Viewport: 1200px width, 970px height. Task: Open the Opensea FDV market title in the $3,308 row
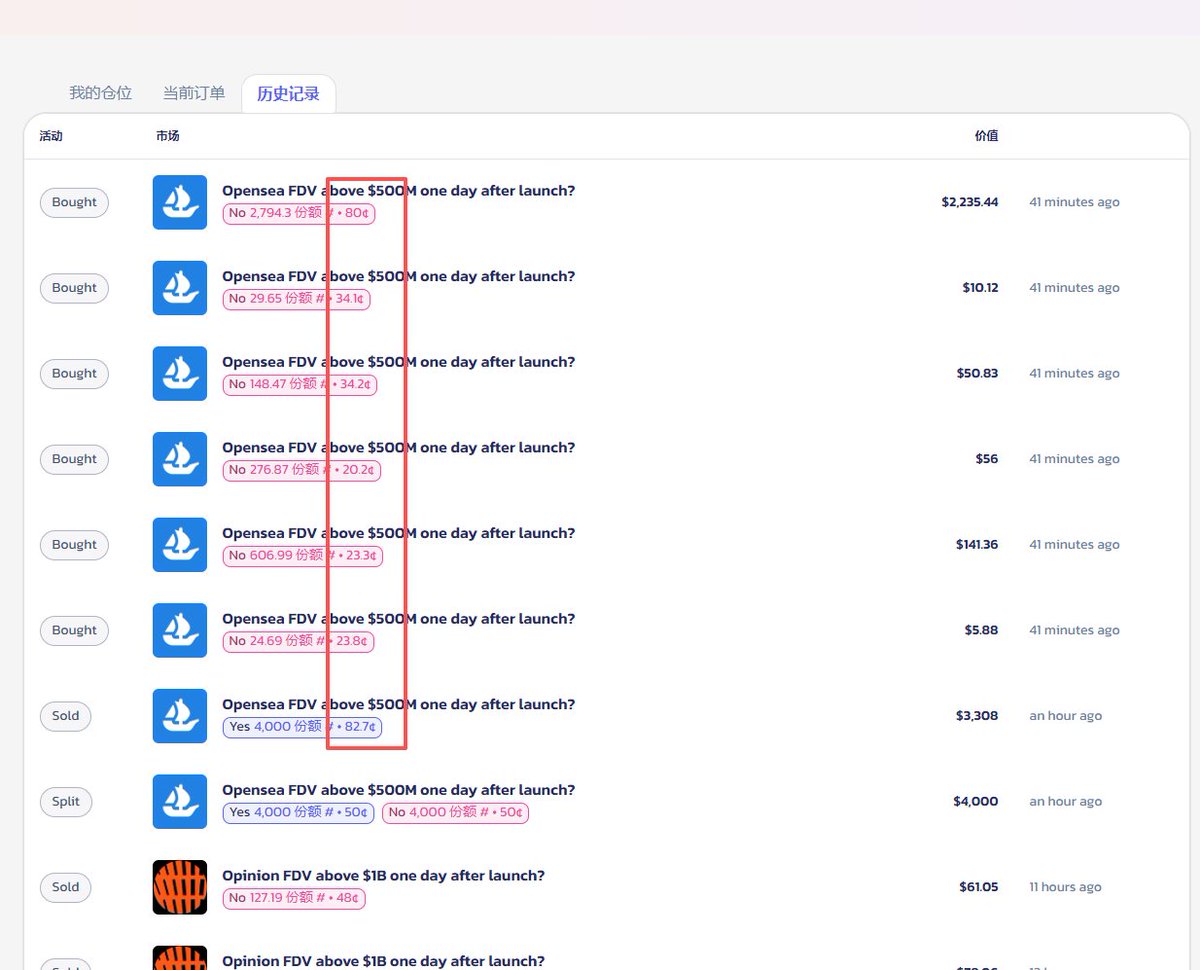pyautogui.click(x=398, y=704)
